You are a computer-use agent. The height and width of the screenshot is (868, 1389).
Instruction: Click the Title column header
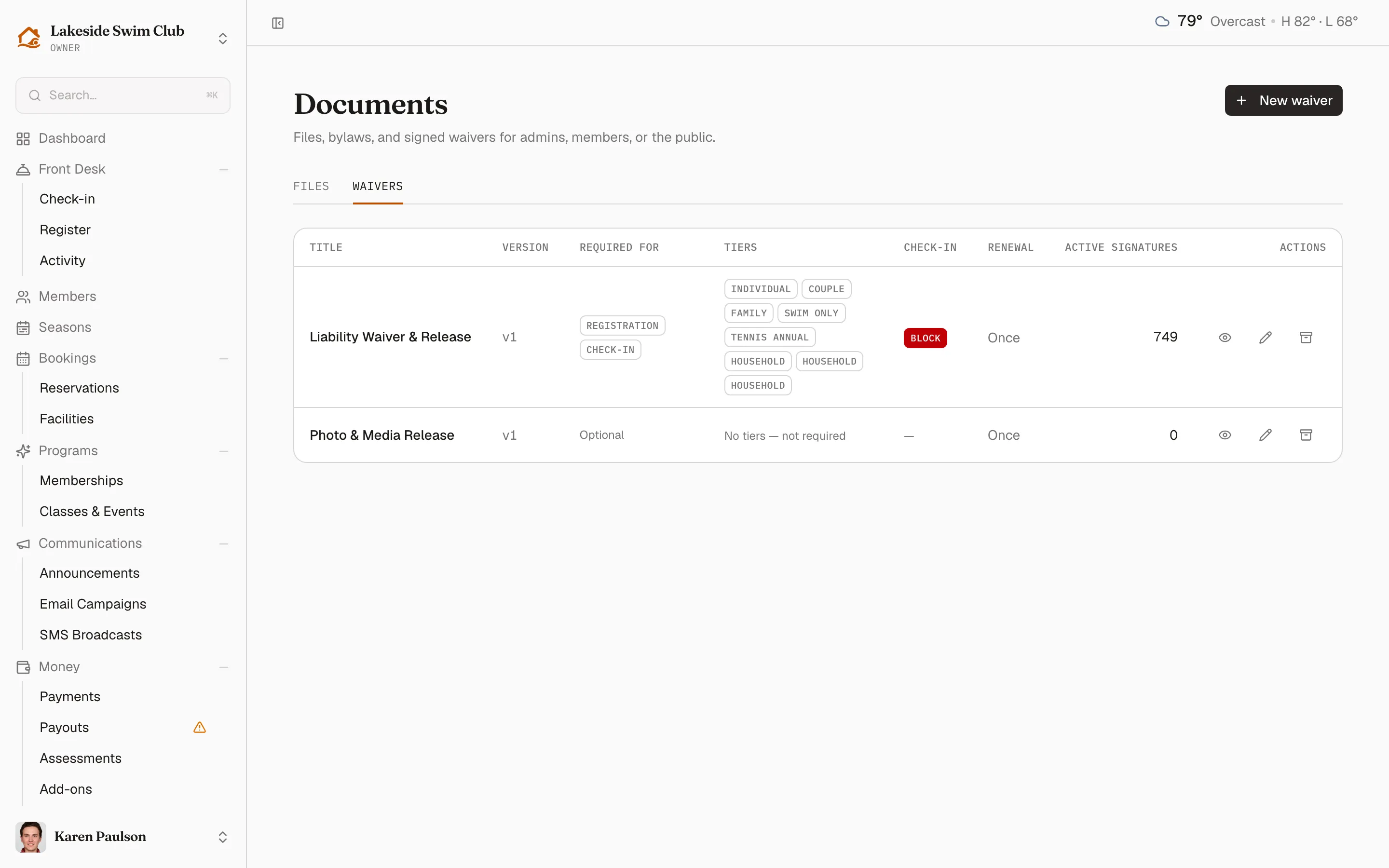pos(326,247)
